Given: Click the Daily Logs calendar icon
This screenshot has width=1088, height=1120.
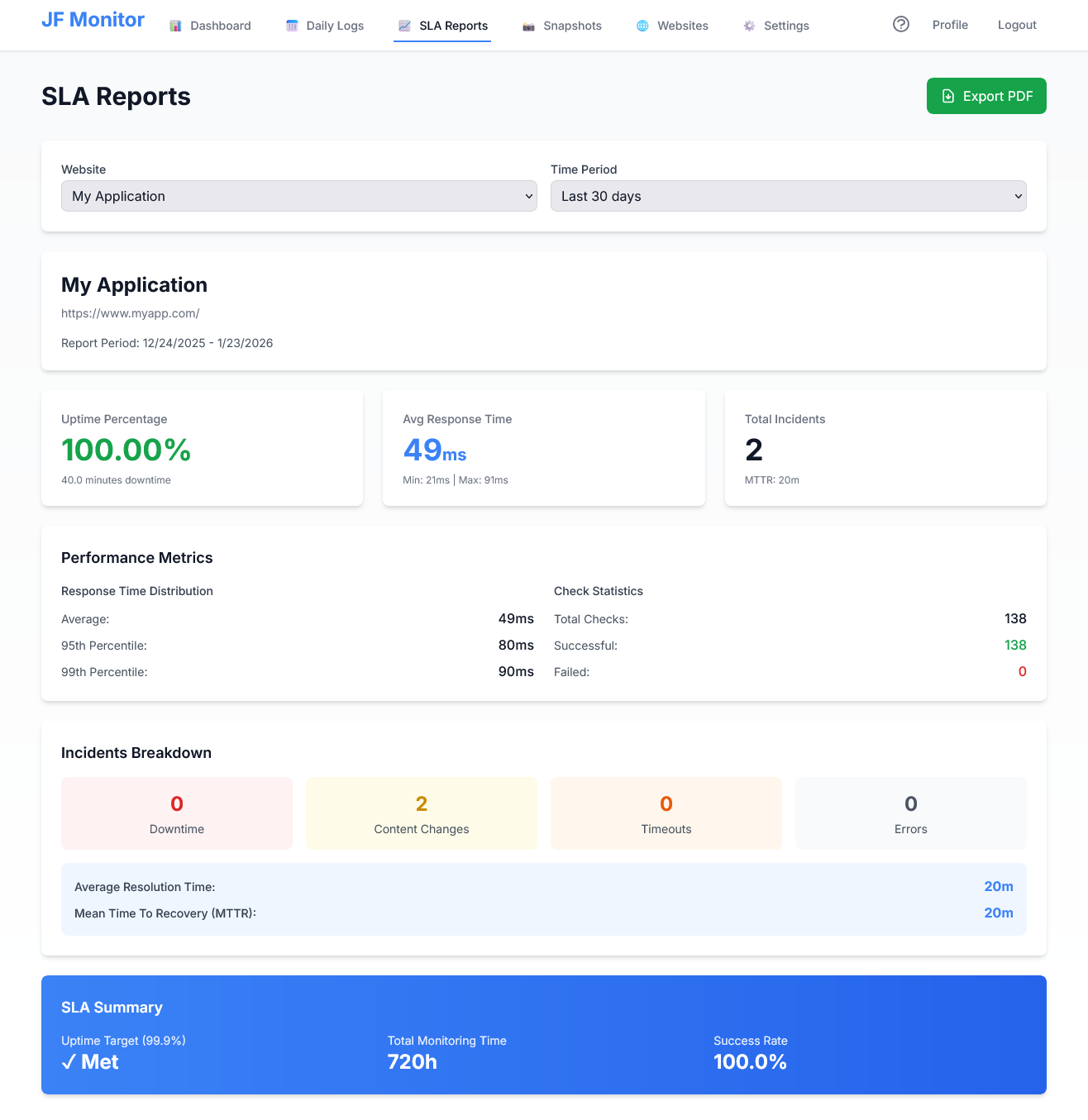Looking at the screenshot, I should pyautogui.click(x=291, y=25).
